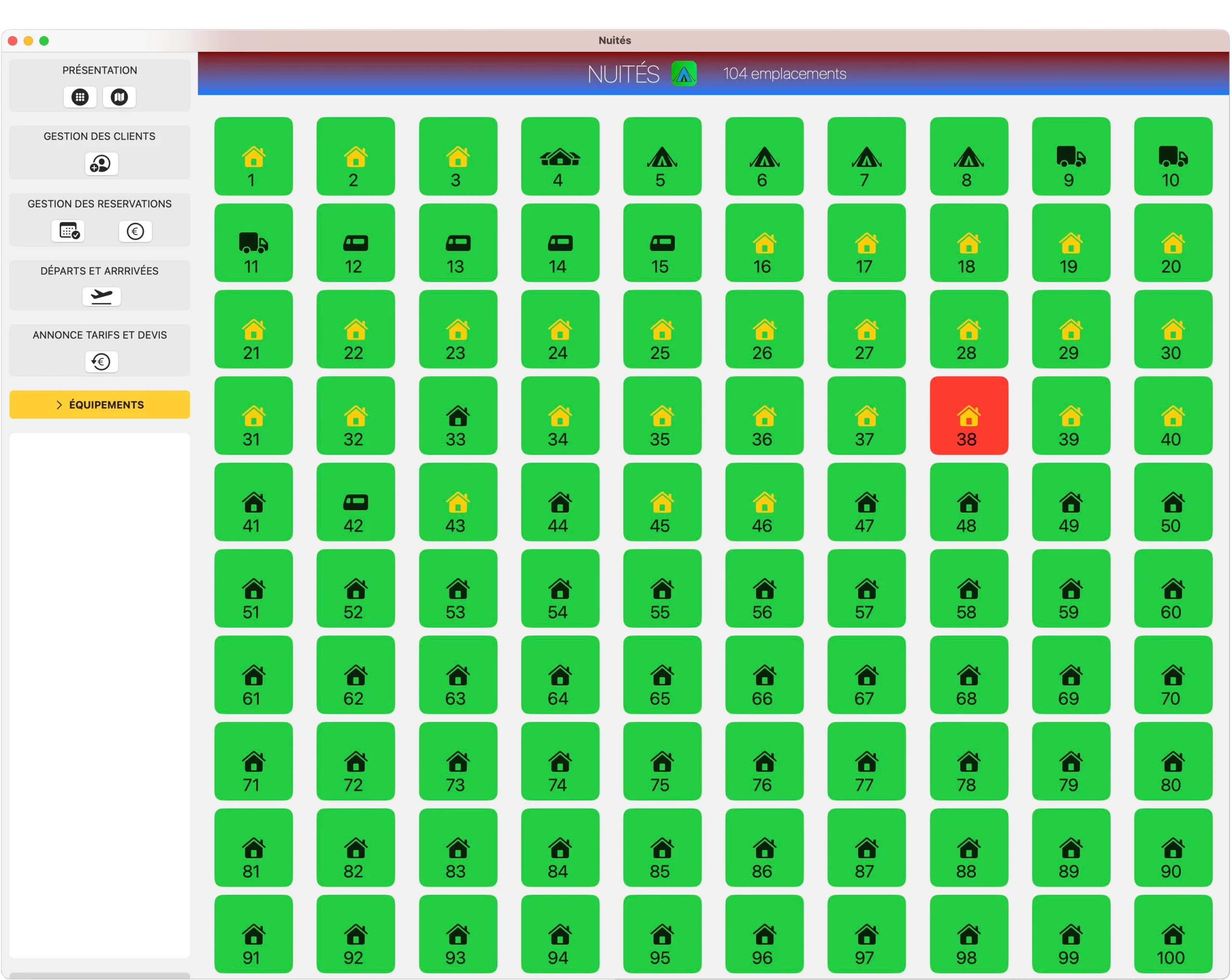This screenshot has height=980, width=1232.
Task: Select caravan pitch 12
Action: point(356,243)
